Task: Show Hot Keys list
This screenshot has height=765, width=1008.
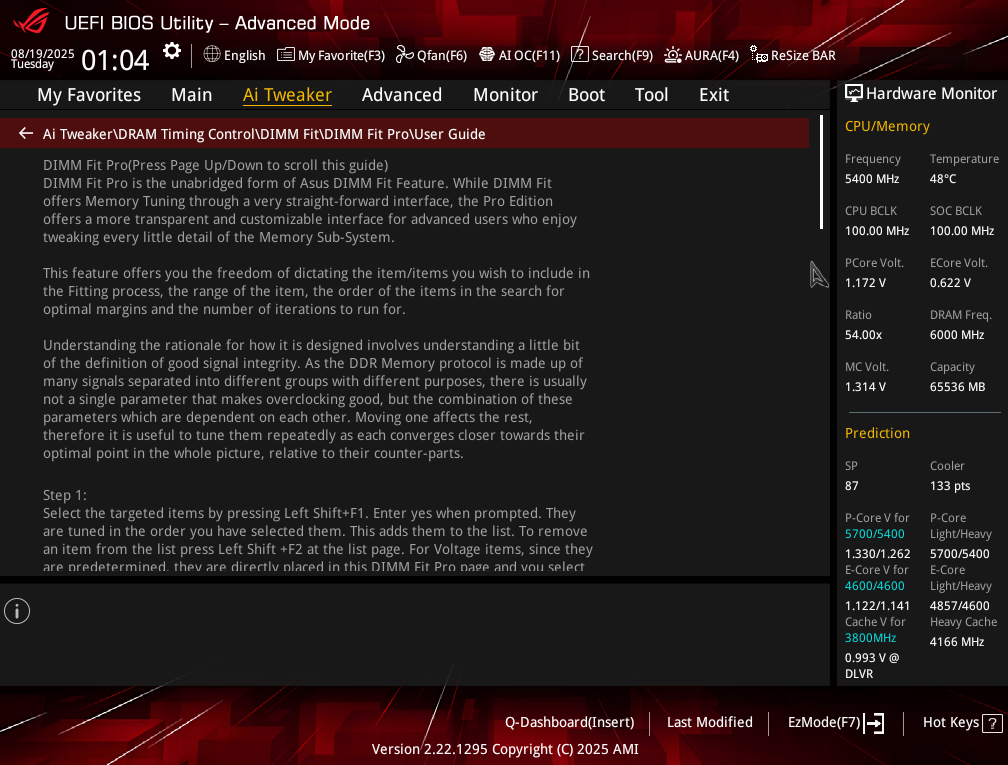Action: point(951,722)
